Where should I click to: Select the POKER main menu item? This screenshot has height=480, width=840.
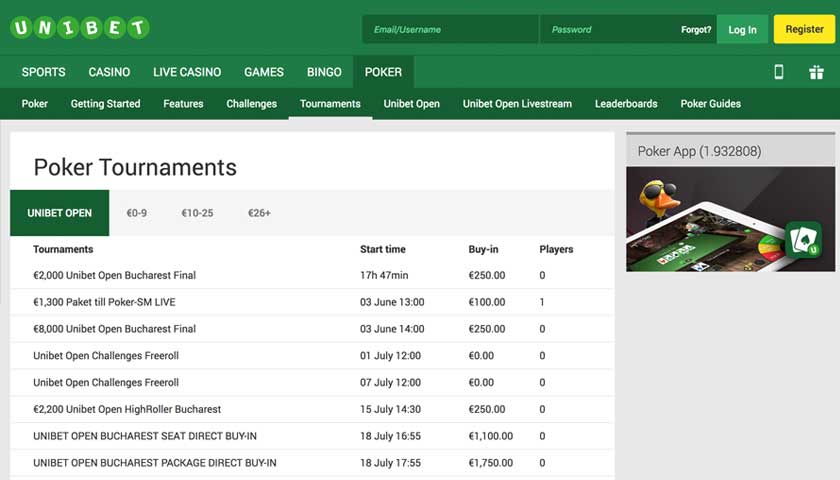click(383, 72)
